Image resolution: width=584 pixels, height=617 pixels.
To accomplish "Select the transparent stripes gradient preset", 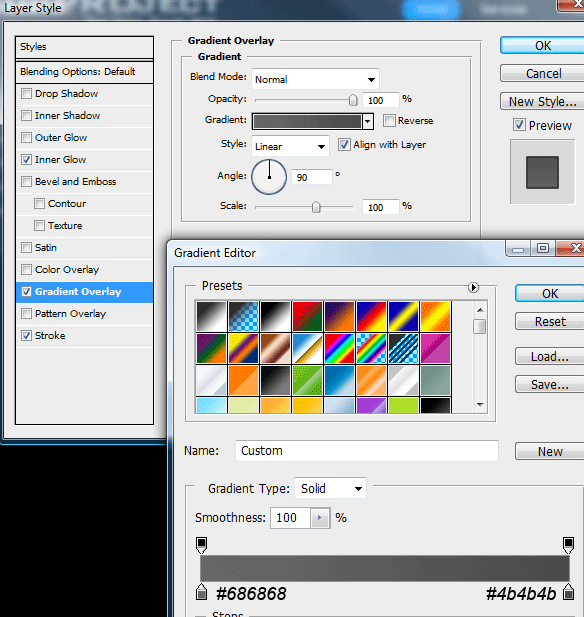I will click(x=403, y=348).
